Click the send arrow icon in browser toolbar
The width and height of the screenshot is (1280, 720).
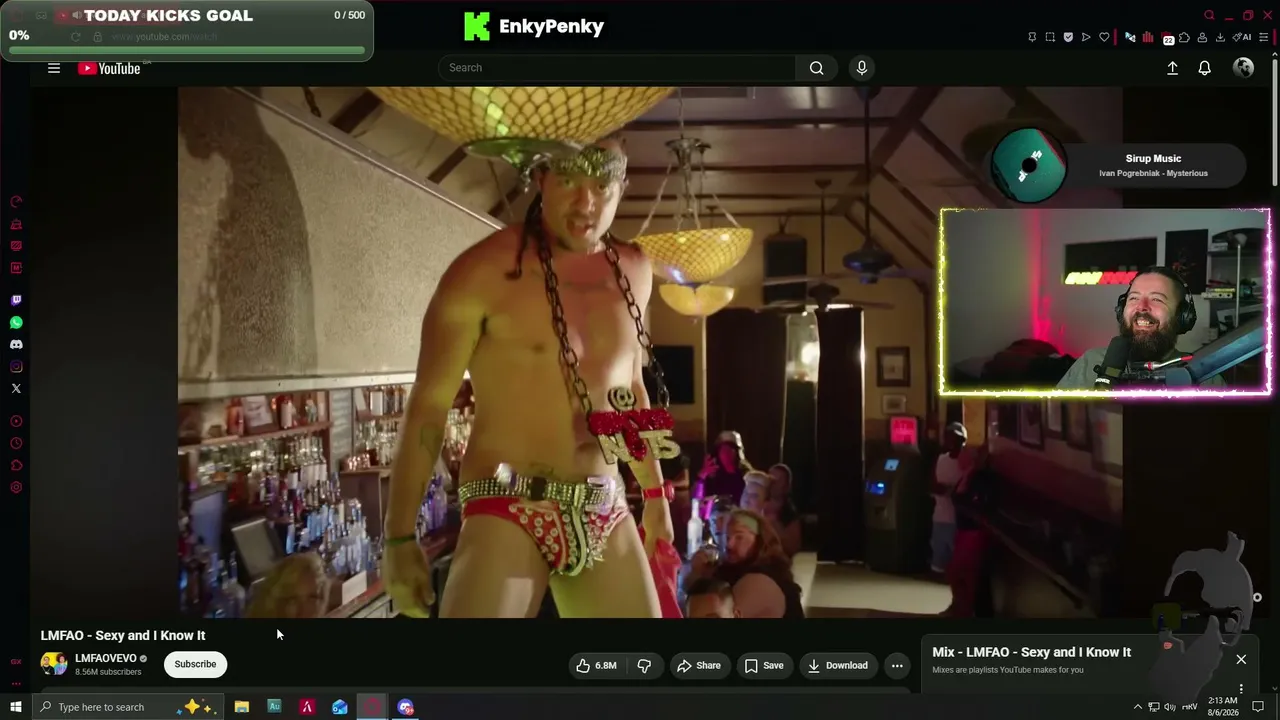[x=1086, y=37]
